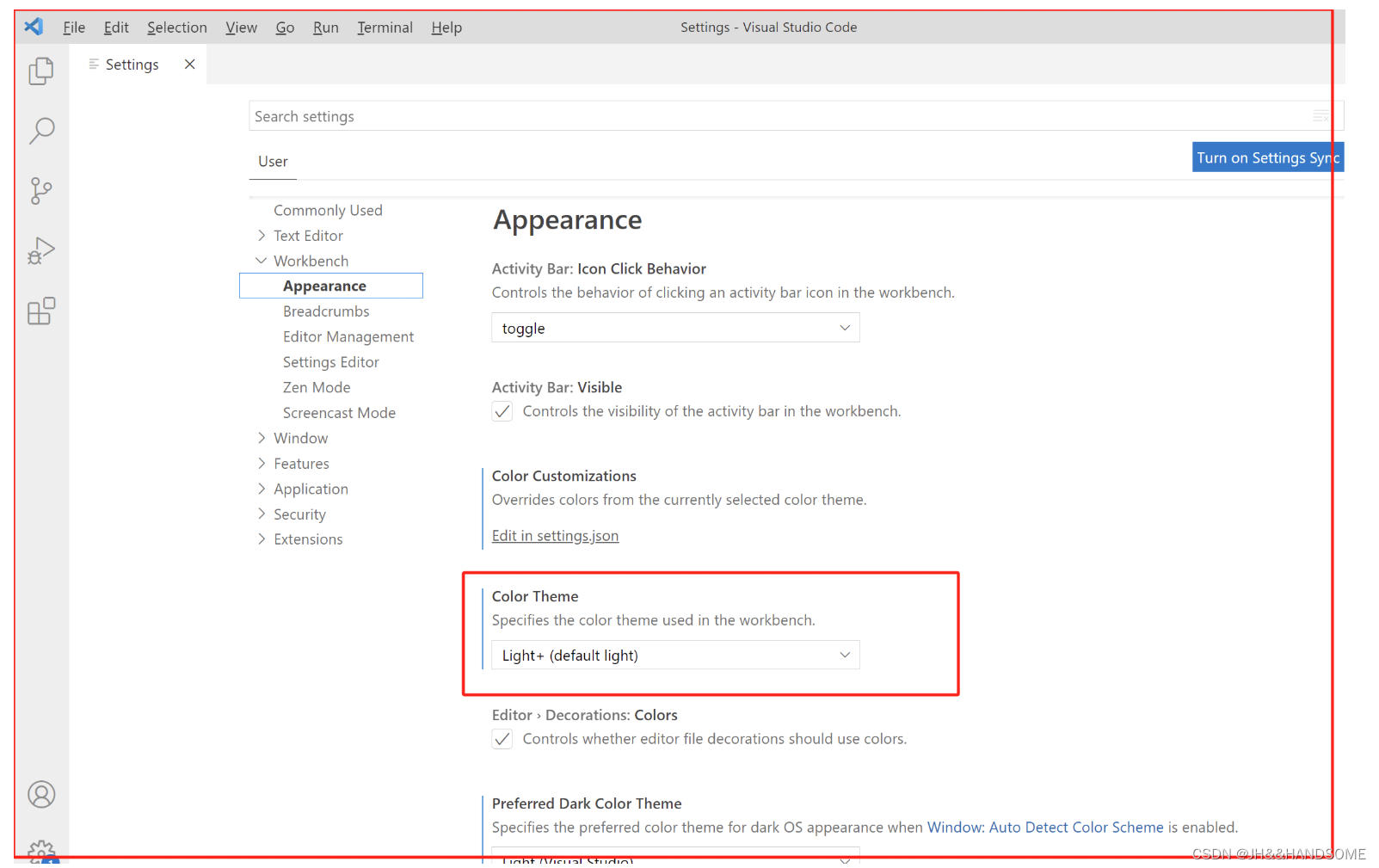The width and height of the screenshot is (1379, 868).
Task: Click the Color Theme setting title
Action: 535,596
